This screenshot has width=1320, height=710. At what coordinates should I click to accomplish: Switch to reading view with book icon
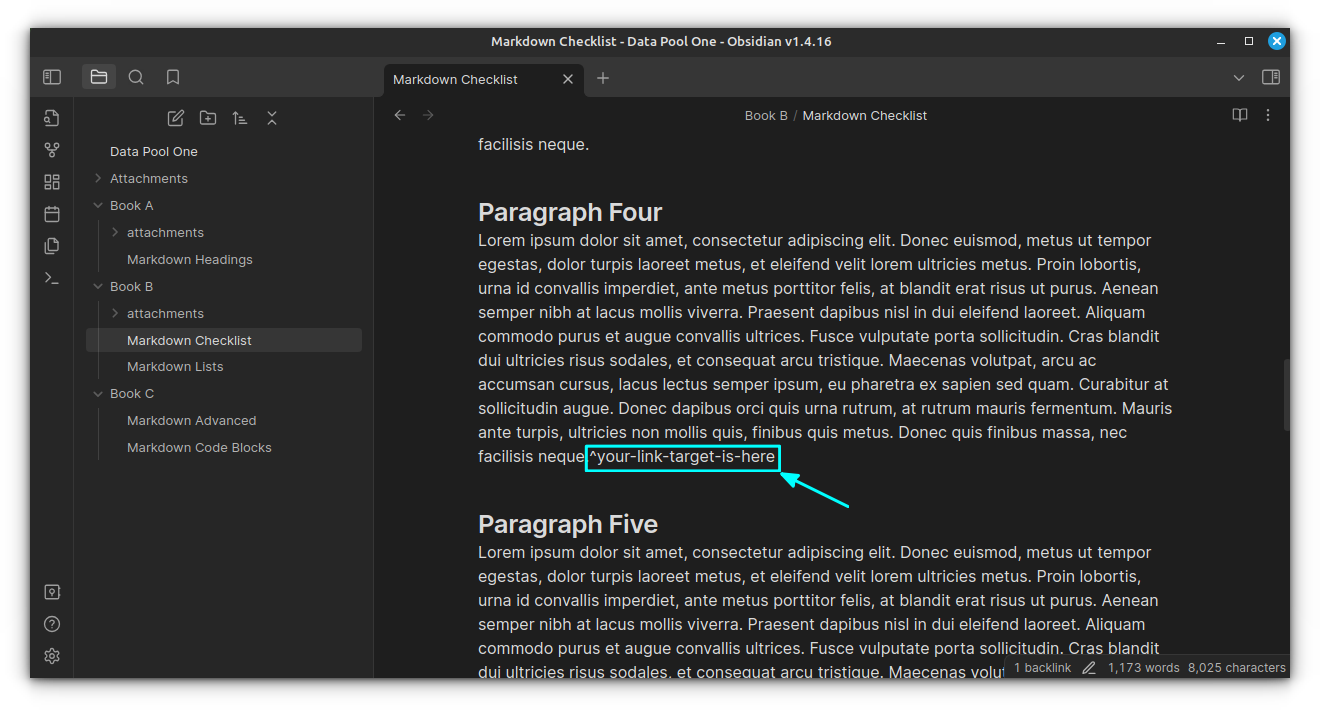point(1240,115)
